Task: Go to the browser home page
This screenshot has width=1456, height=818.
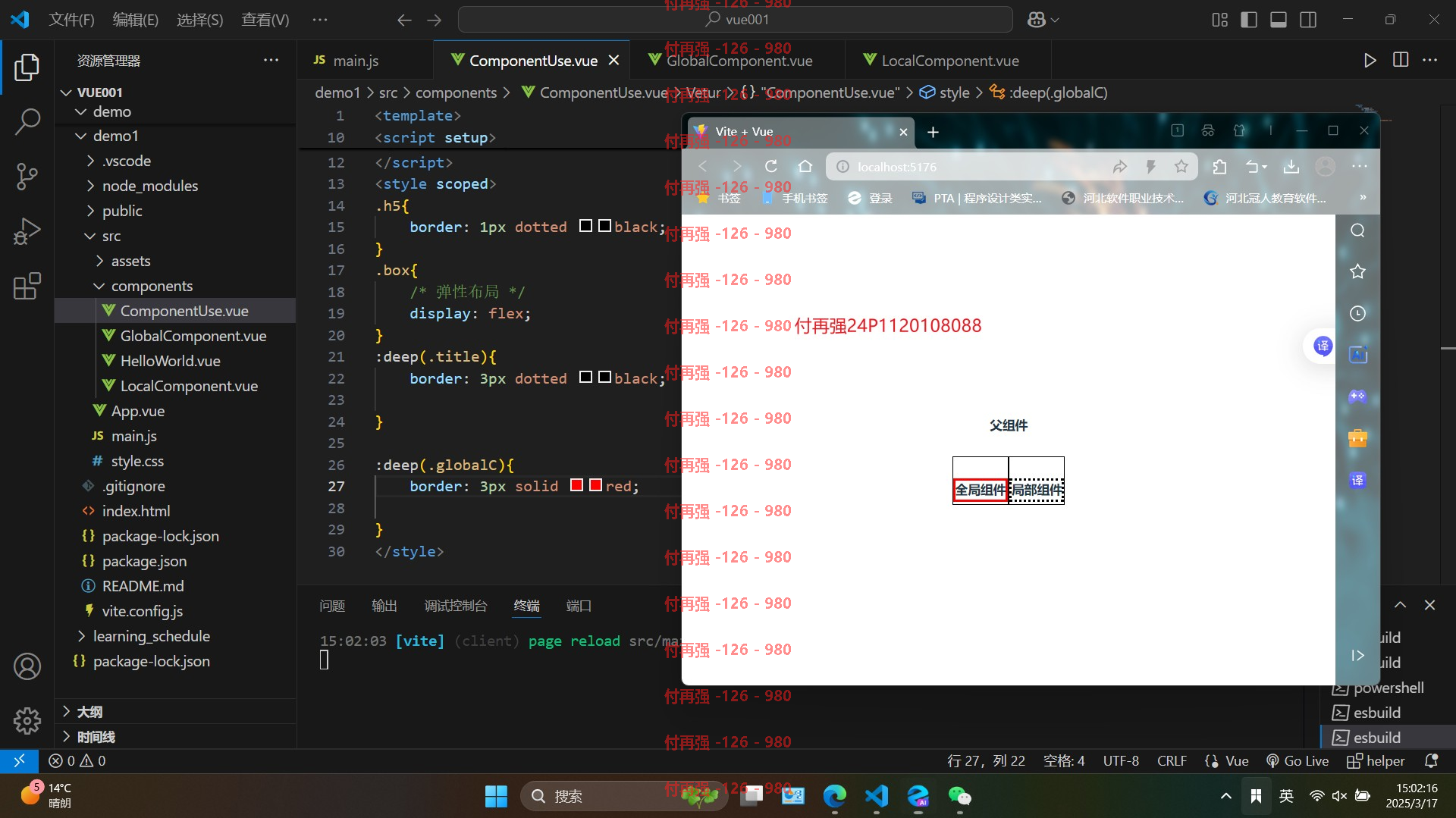Action: (x=805, y=166)
